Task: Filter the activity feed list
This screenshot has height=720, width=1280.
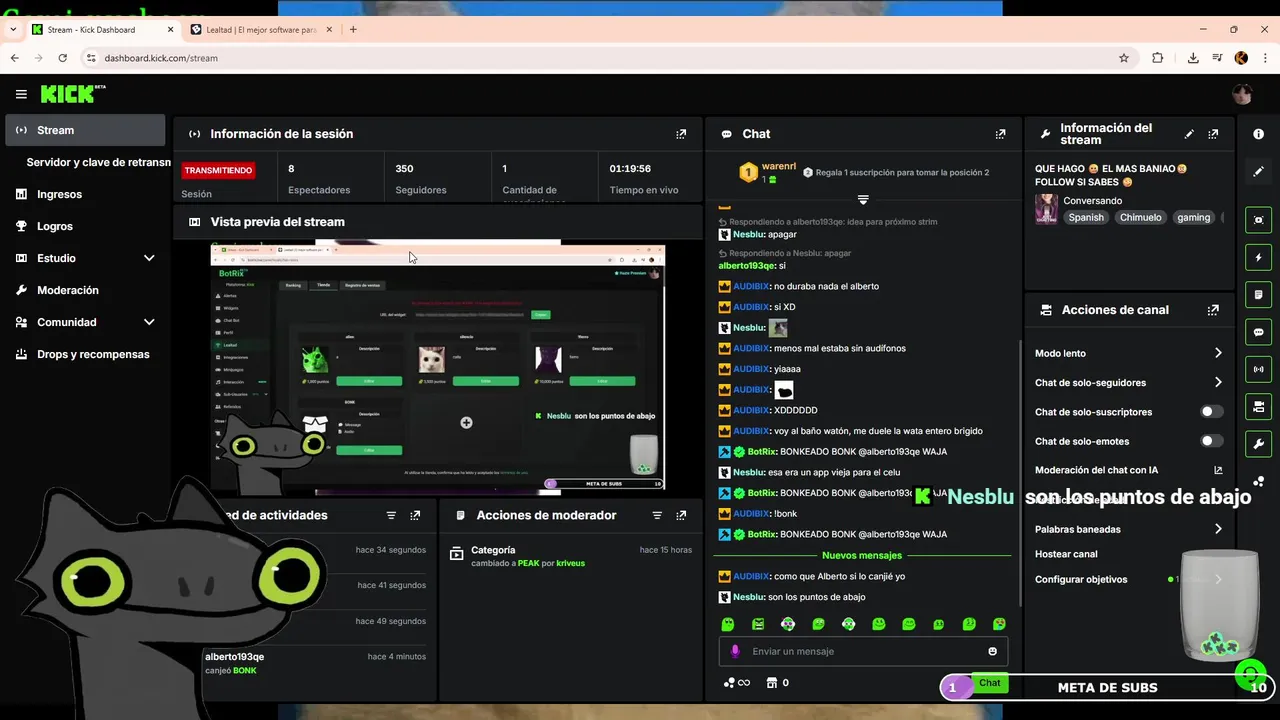Action: [391, 515]
